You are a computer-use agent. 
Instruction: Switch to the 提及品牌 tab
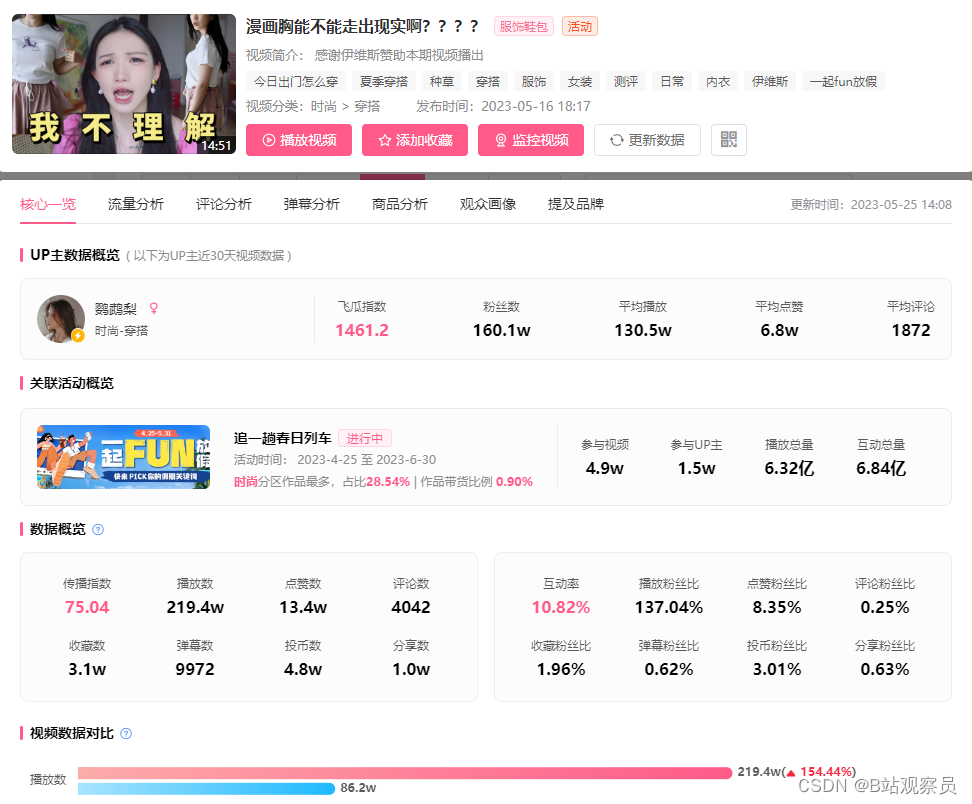[x=576, y=204]
